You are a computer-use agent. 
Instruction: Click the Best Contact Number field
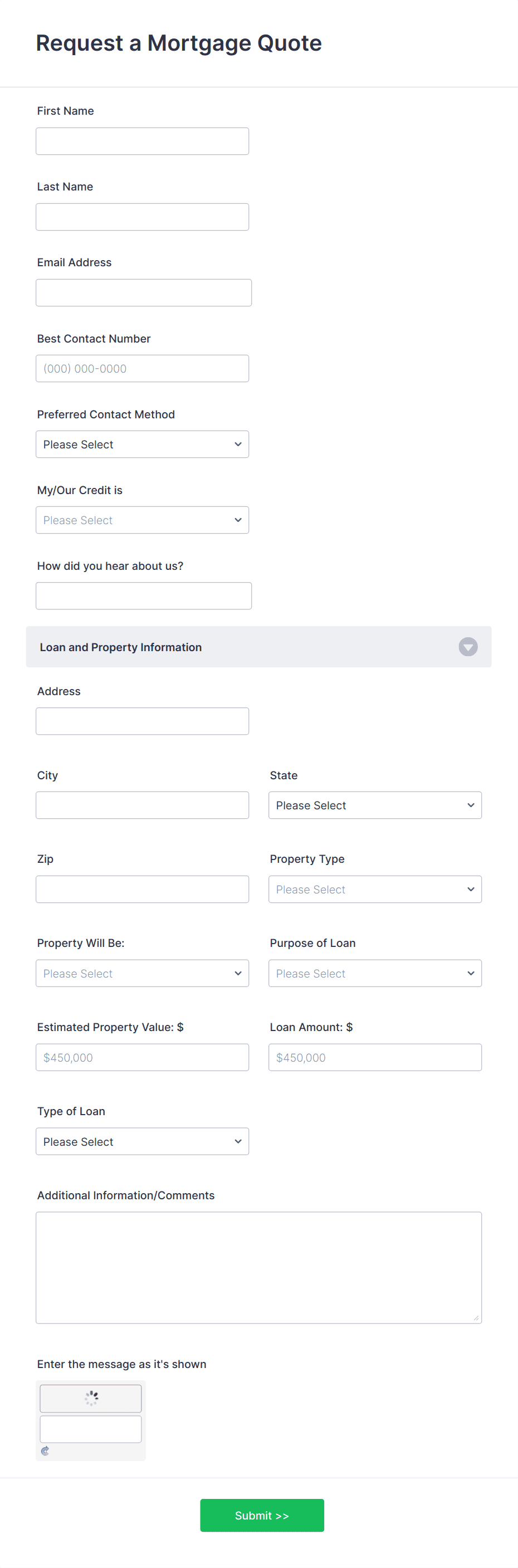coord(142,368)
